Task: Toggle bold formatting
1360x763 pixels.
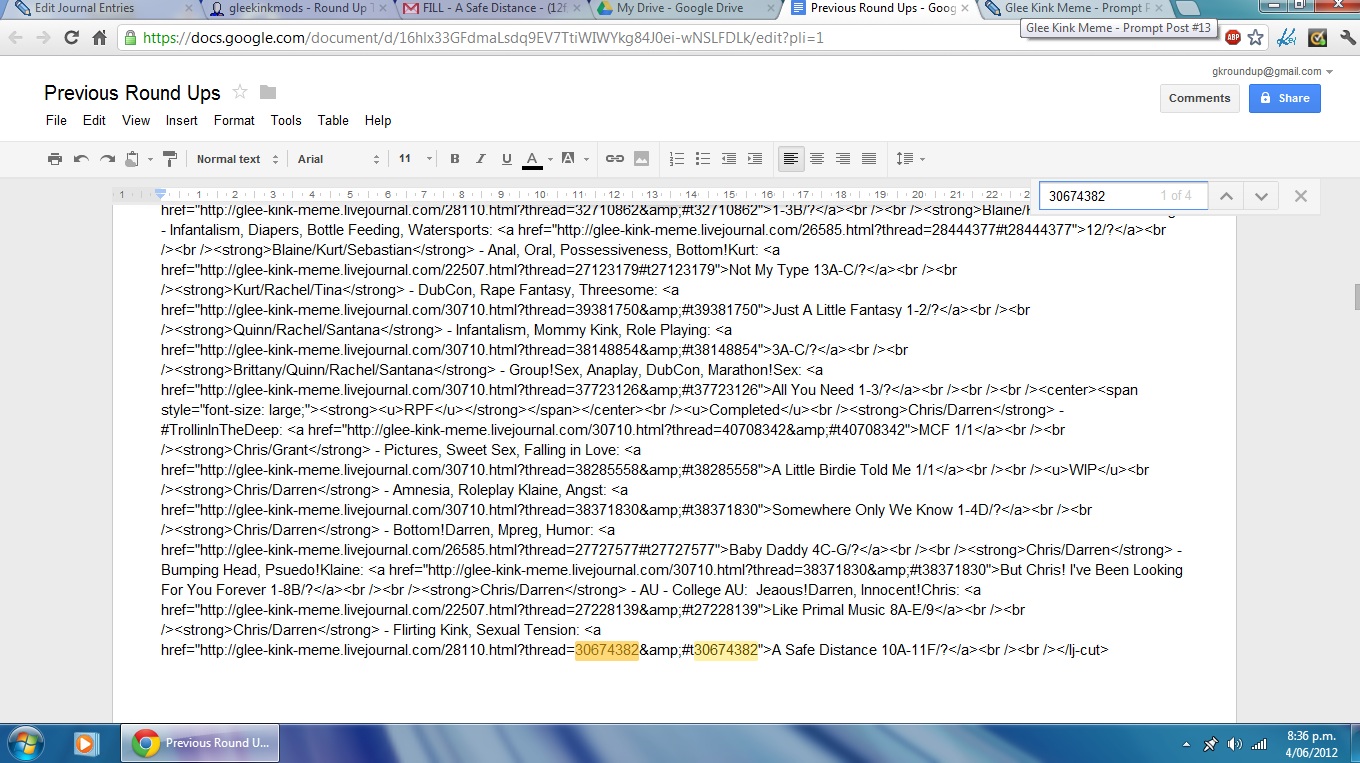Action: (455, 159)
